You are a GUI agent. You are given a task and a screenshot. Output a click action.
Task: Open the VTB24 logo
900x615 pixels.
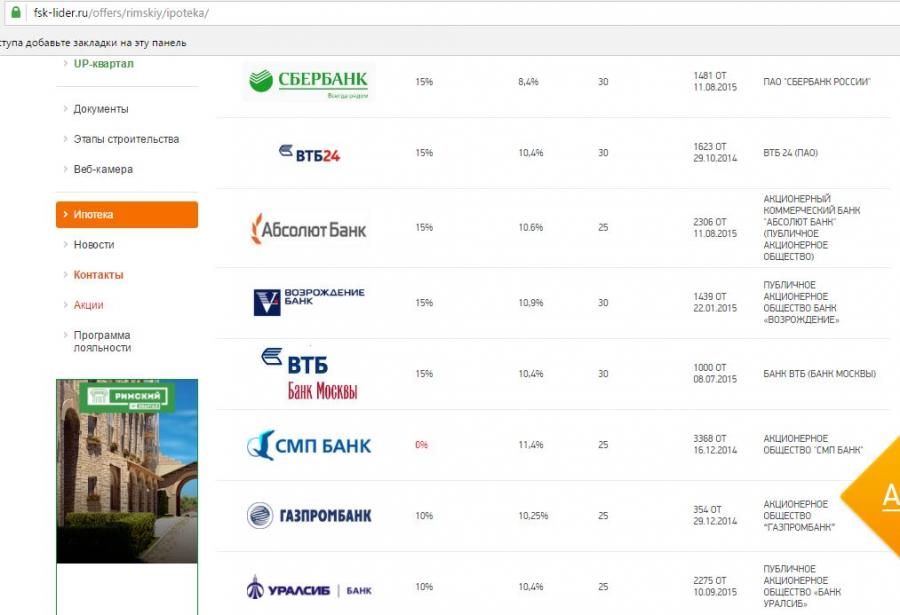(x=309, y=153)
